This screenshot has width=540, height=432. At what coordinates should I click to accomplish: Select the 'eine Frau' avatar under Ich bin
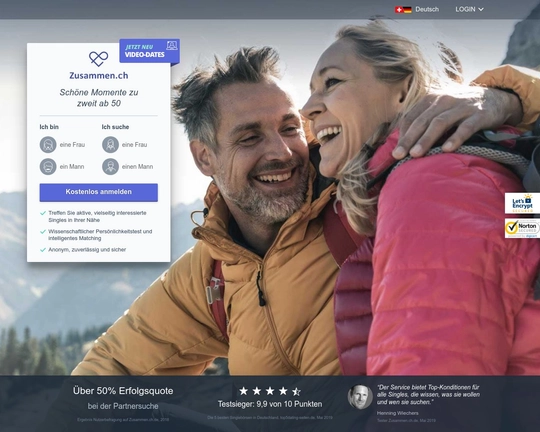tap(48, 145)
